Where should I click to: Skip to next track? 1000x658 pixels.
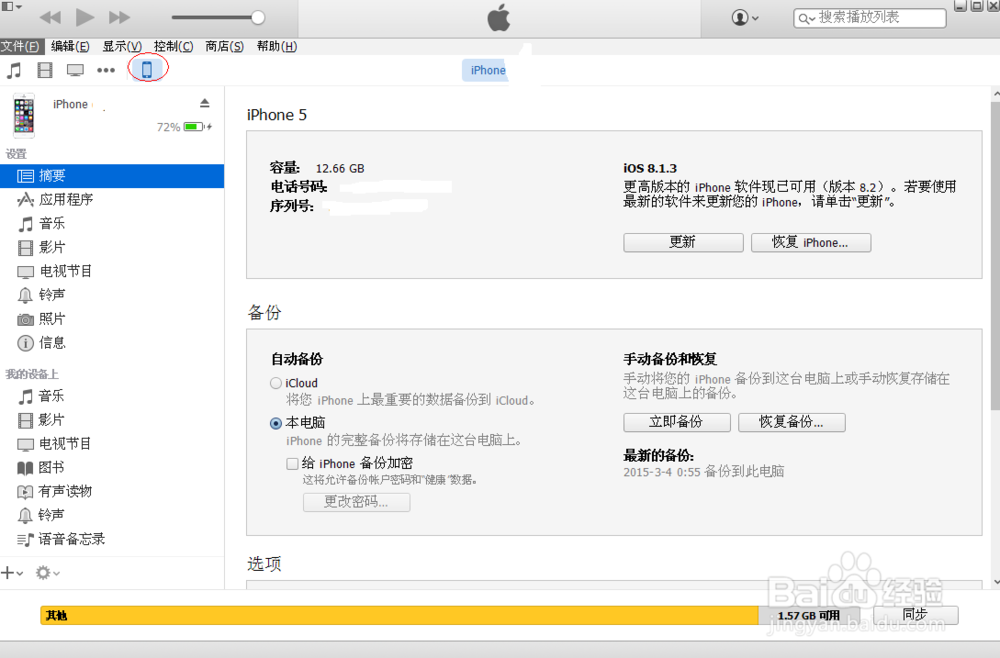pyautogui.click(x=119, y=17)
